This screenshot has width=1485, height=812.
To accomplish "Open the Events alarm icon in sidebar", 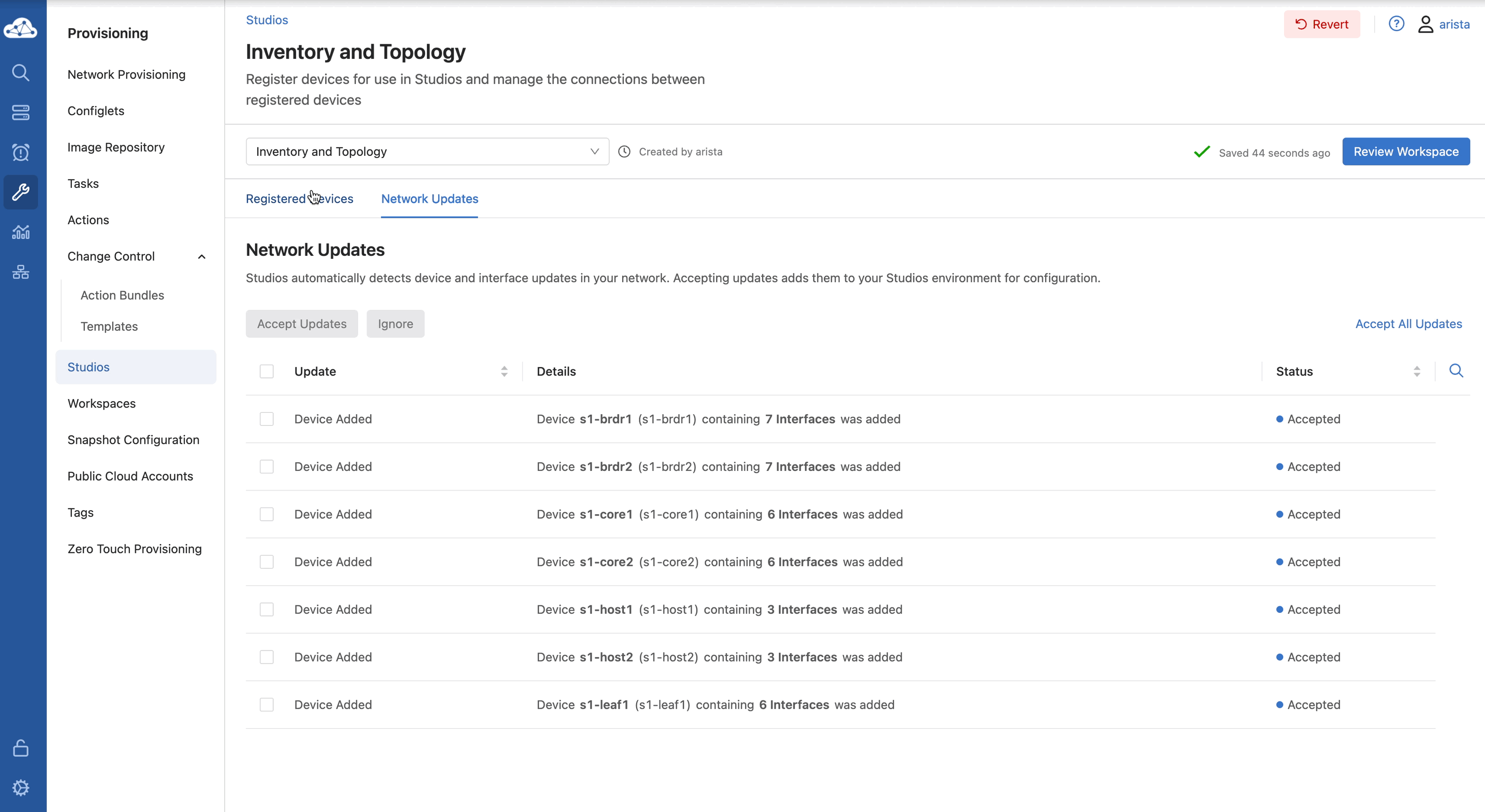I will pos(21,152).
